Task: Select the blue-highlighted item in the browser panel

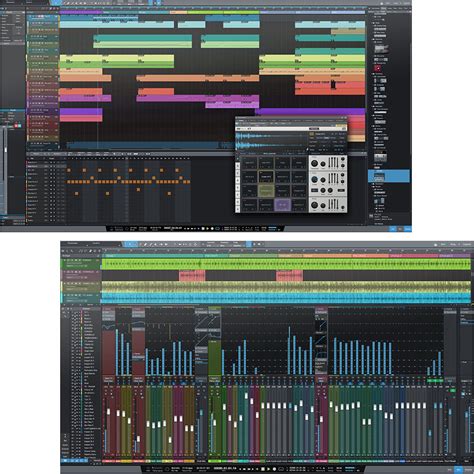Action: click(389, 176)
